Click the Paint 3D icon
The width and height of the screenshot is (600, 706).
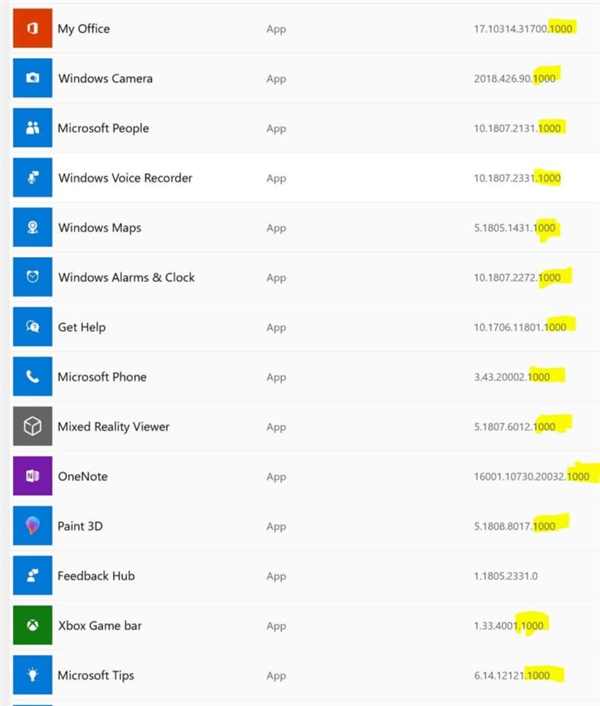tap(32, 526)
